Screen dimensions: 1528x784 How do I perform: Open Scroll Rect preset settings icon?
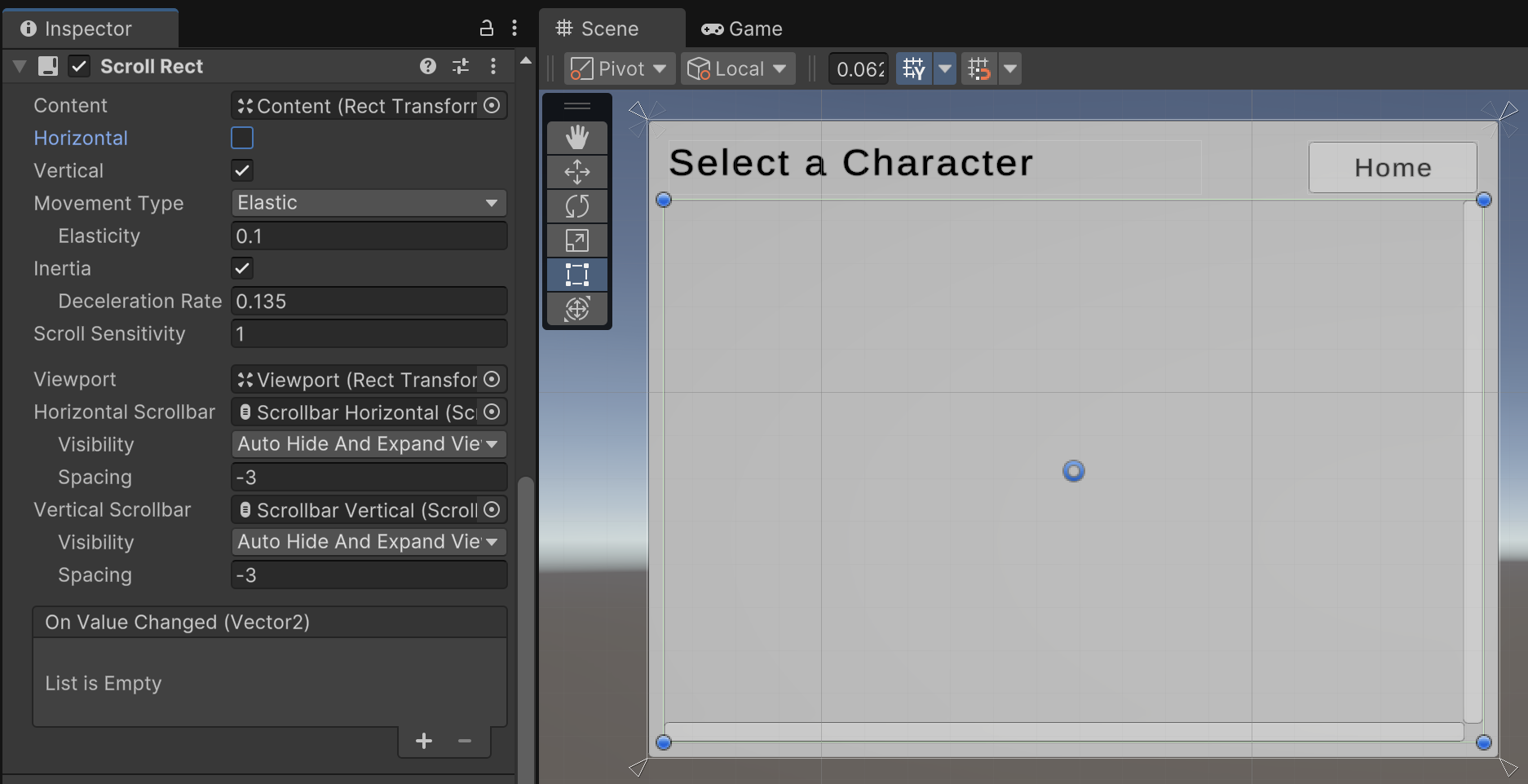tap(461, 66)
